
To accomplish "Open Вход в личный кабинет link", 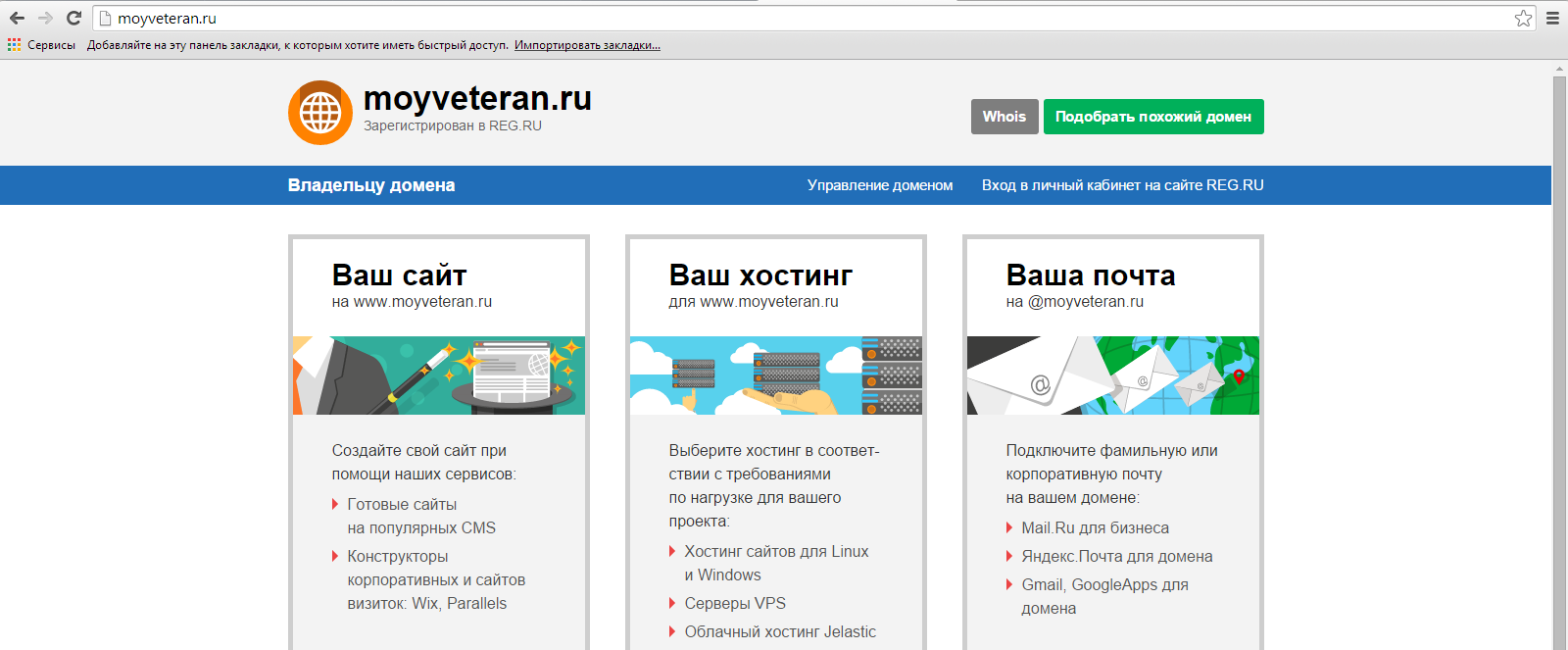I will tap(1123, 185).
